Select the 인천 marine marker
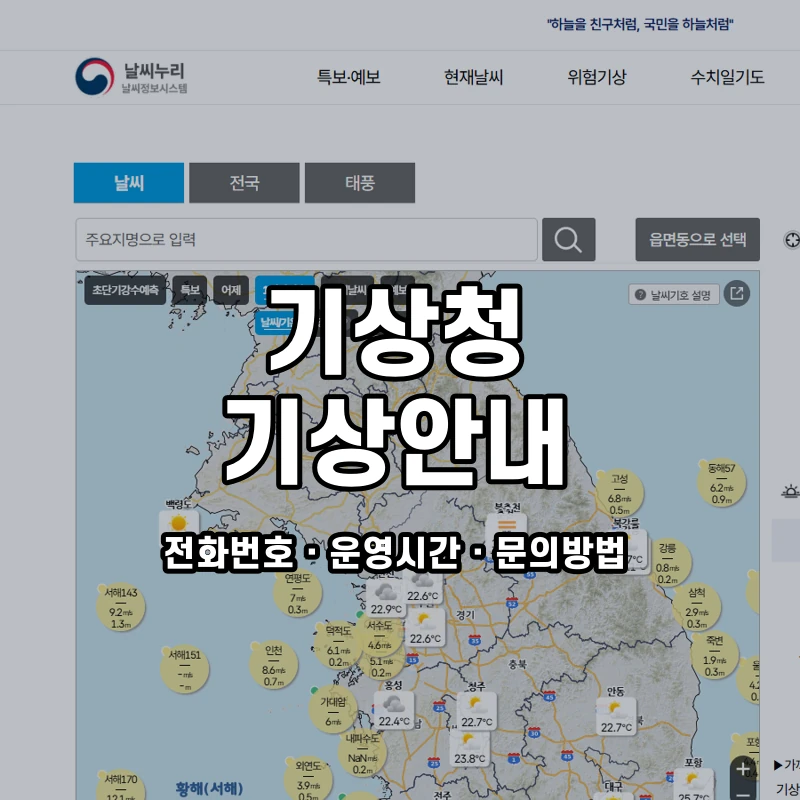Viewport: 800px width, 800px height. point(274,665)
